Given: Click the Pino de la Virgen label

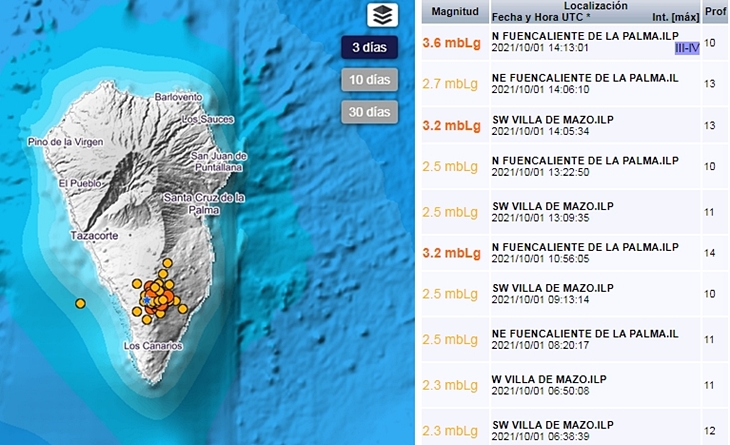Looking at the screenshot, I should click(66, 142).
